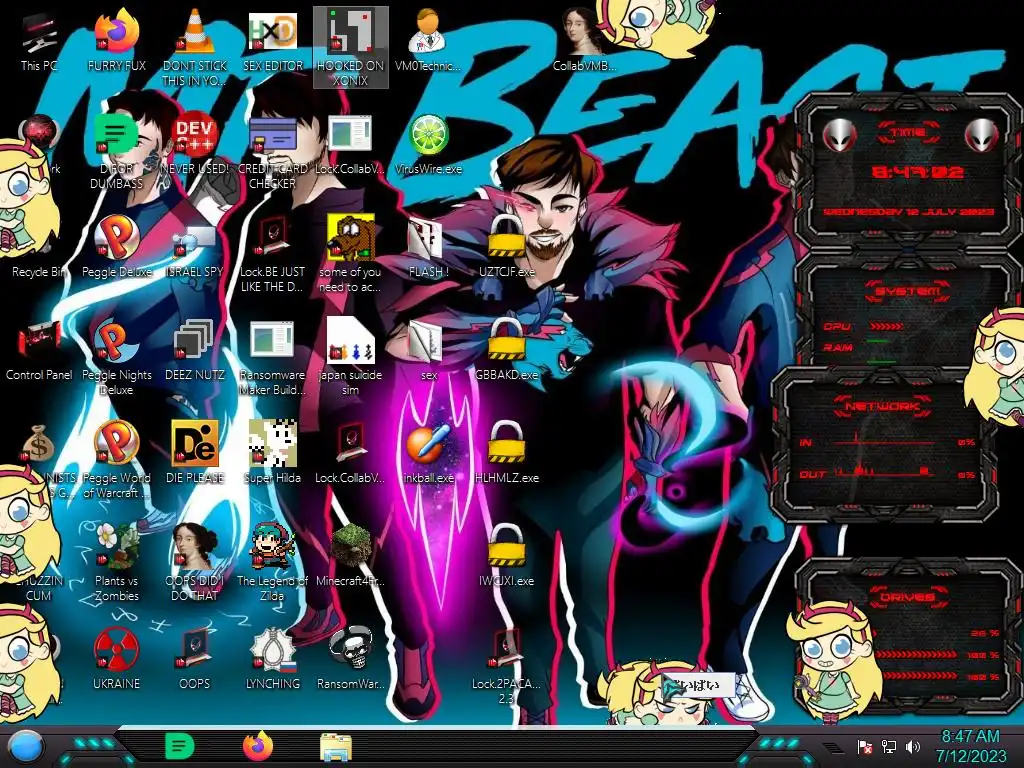1024x768 pixels.
Task: Open LYNCHING noose icon
Action: click(273, 660)
